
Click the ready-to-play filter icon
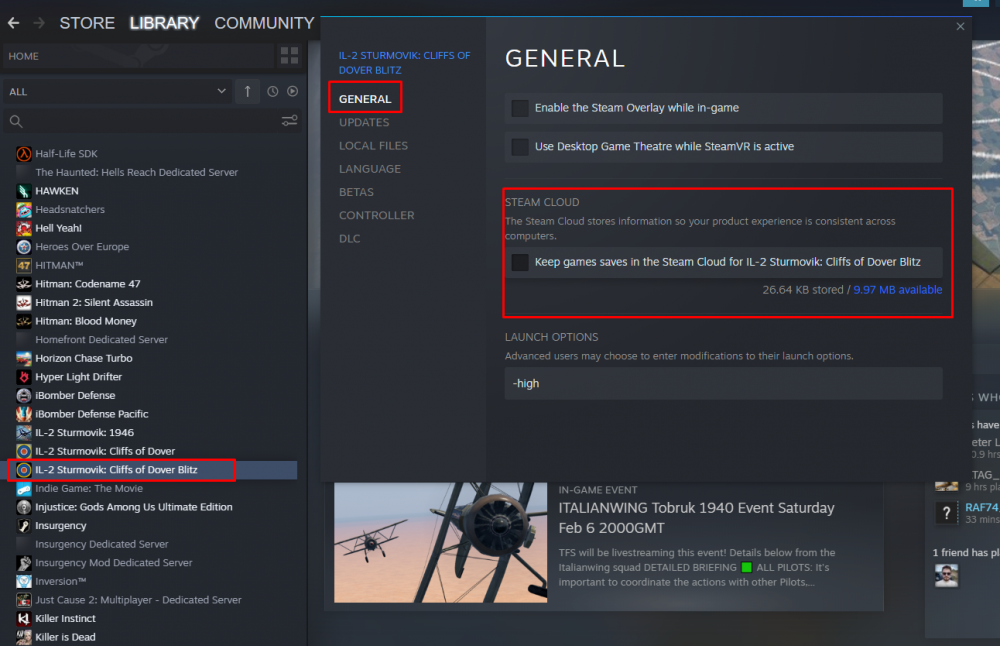(x=292, y=91)
